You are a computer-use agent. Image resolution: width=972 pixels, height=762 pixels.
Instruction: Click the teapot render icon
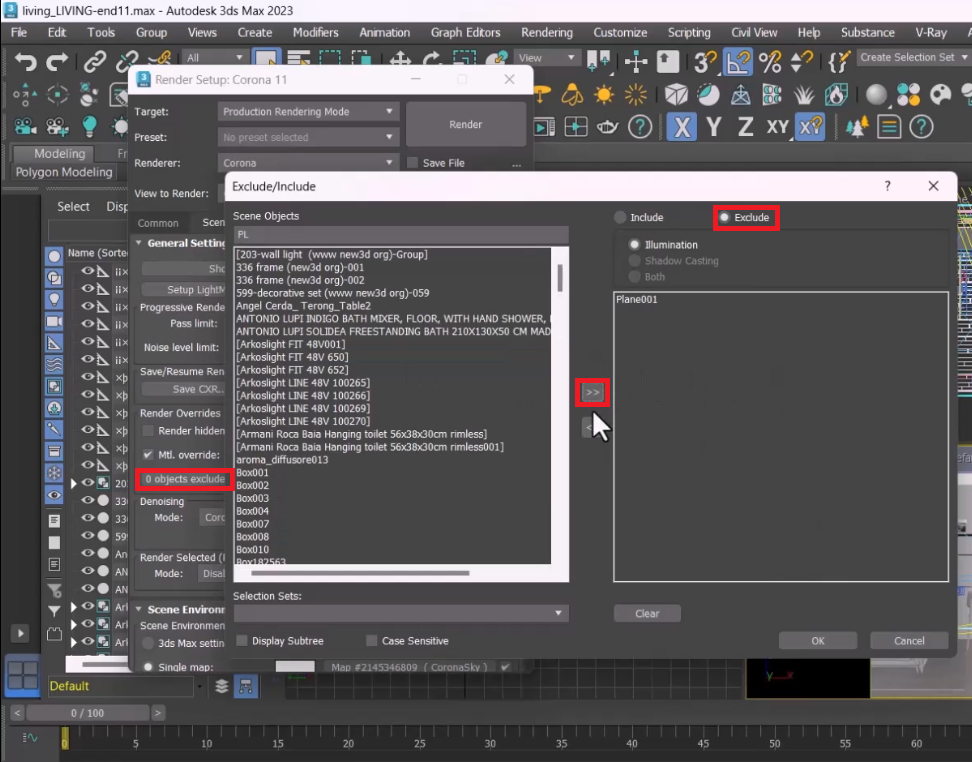click(607, 127)
